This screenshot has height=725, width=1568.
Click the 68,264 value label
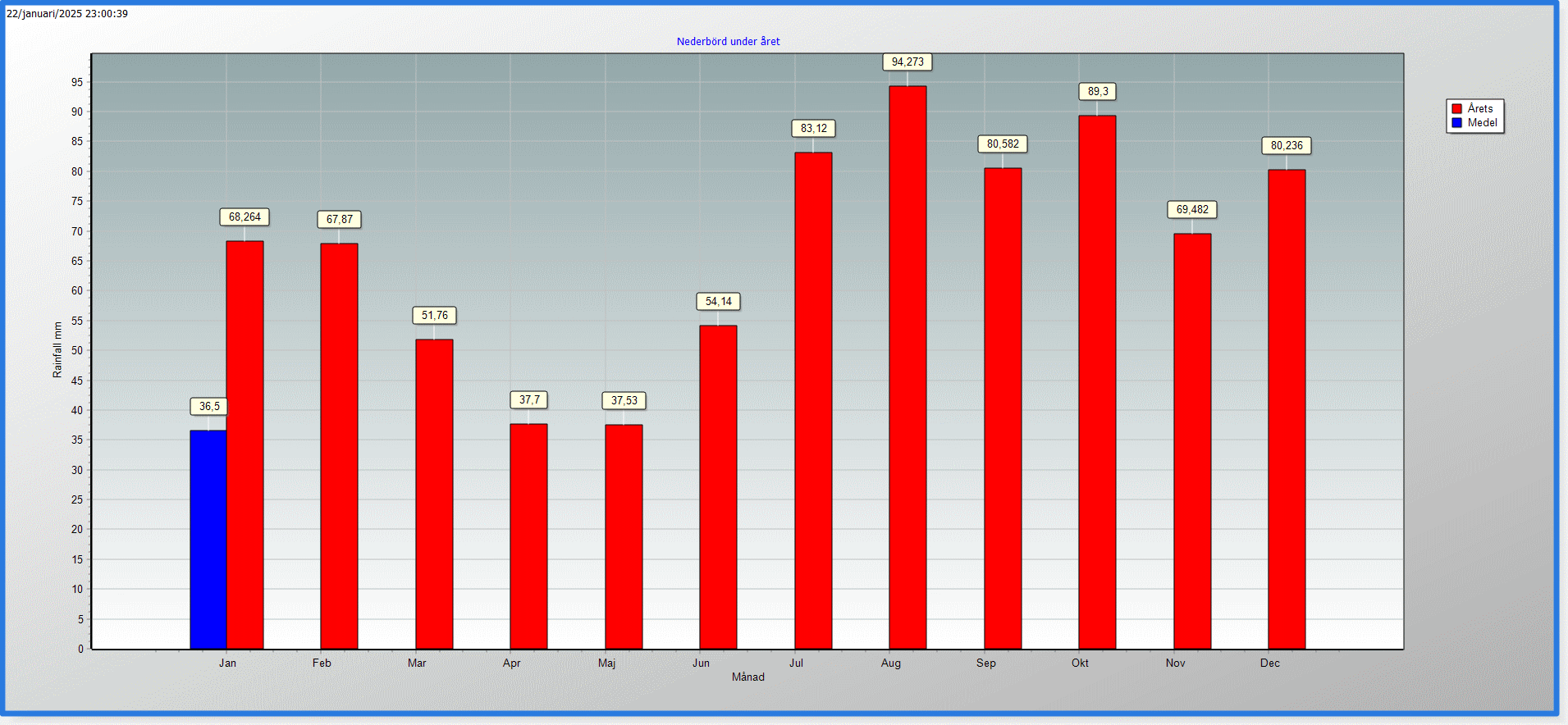[245, 217]
